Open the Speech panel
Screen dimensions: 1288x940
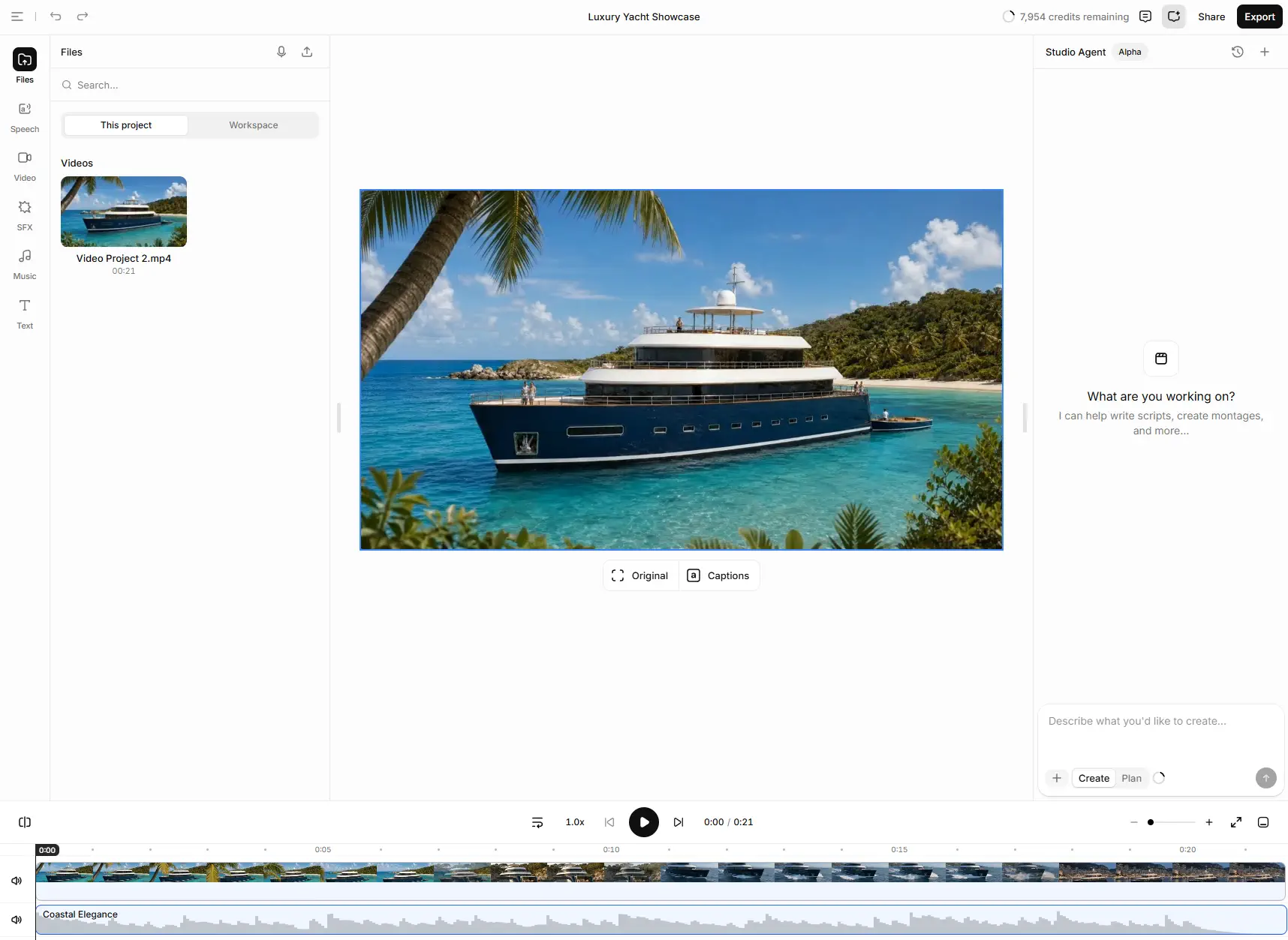25,117
